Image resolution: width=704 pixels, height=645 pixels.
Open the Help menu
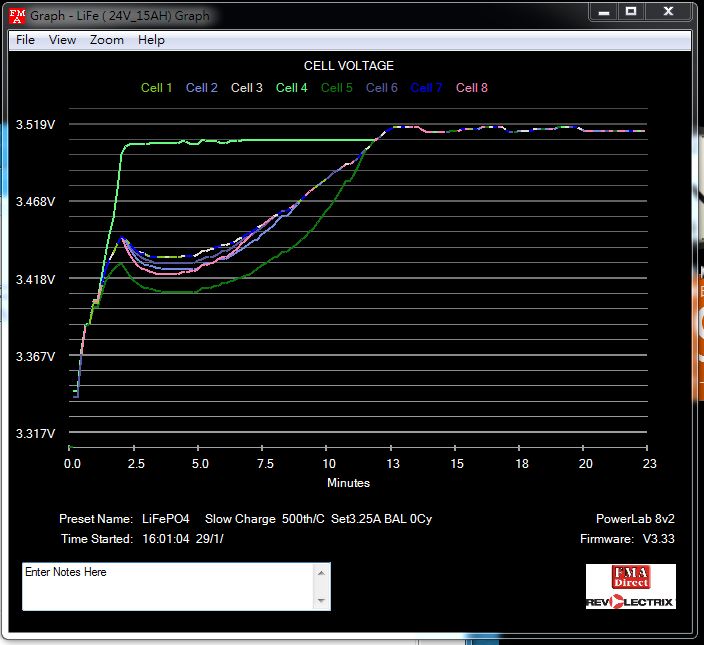click(151, 40)
